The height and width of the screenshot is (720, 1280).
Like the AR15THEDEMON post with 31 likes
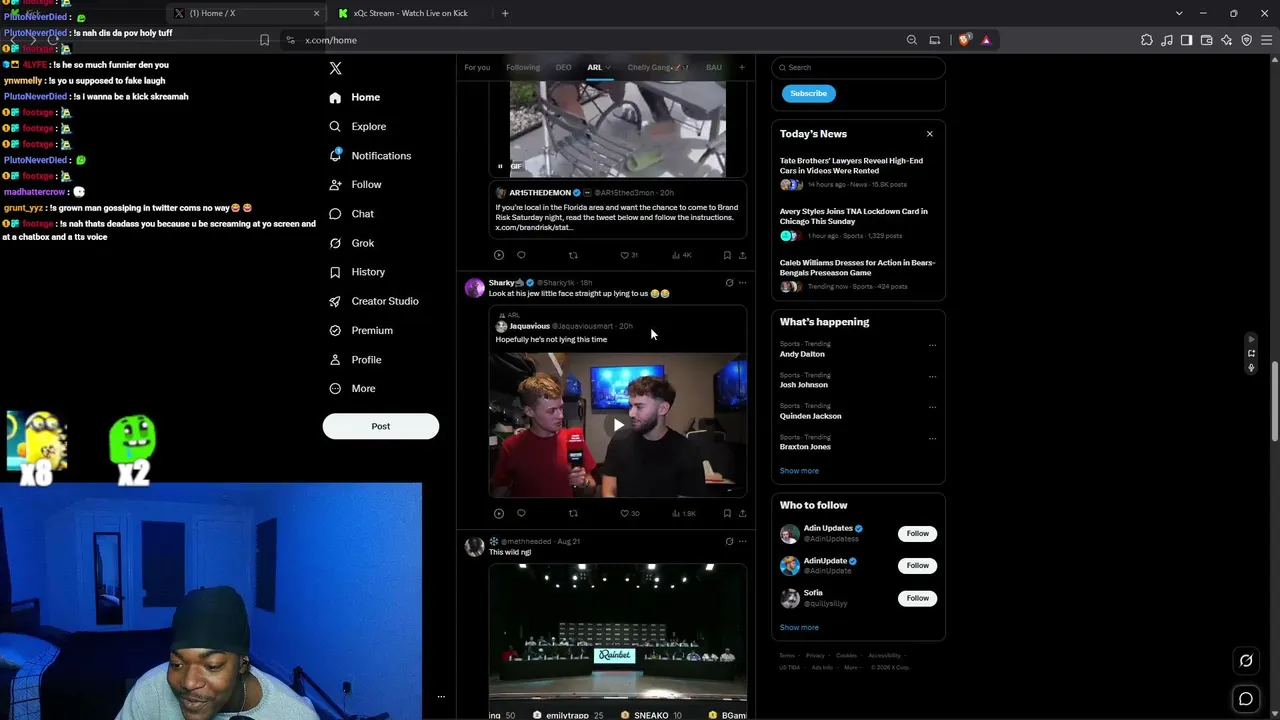[628, 255]
